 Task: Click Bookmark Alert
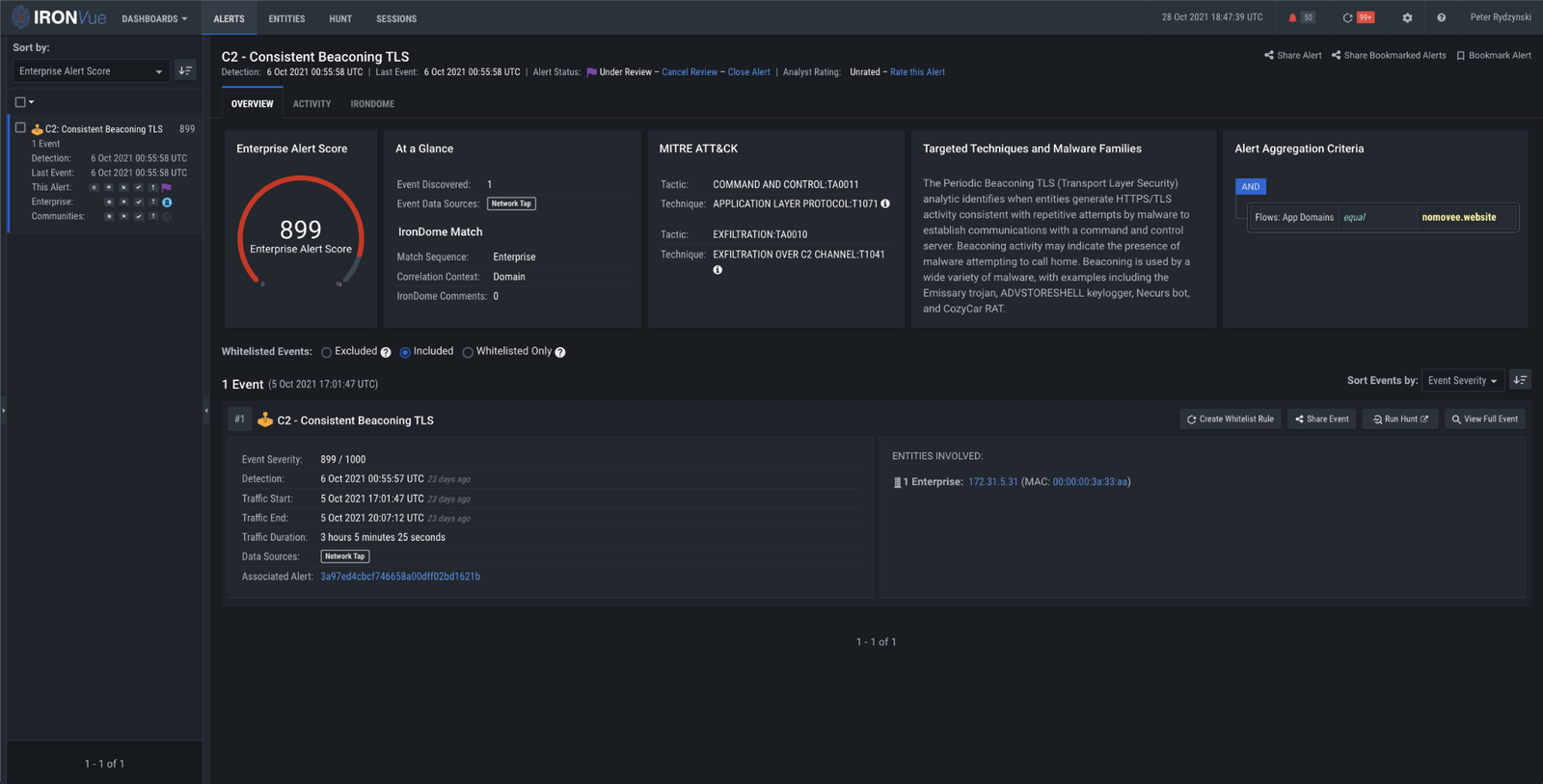(x=1494, y=55)
